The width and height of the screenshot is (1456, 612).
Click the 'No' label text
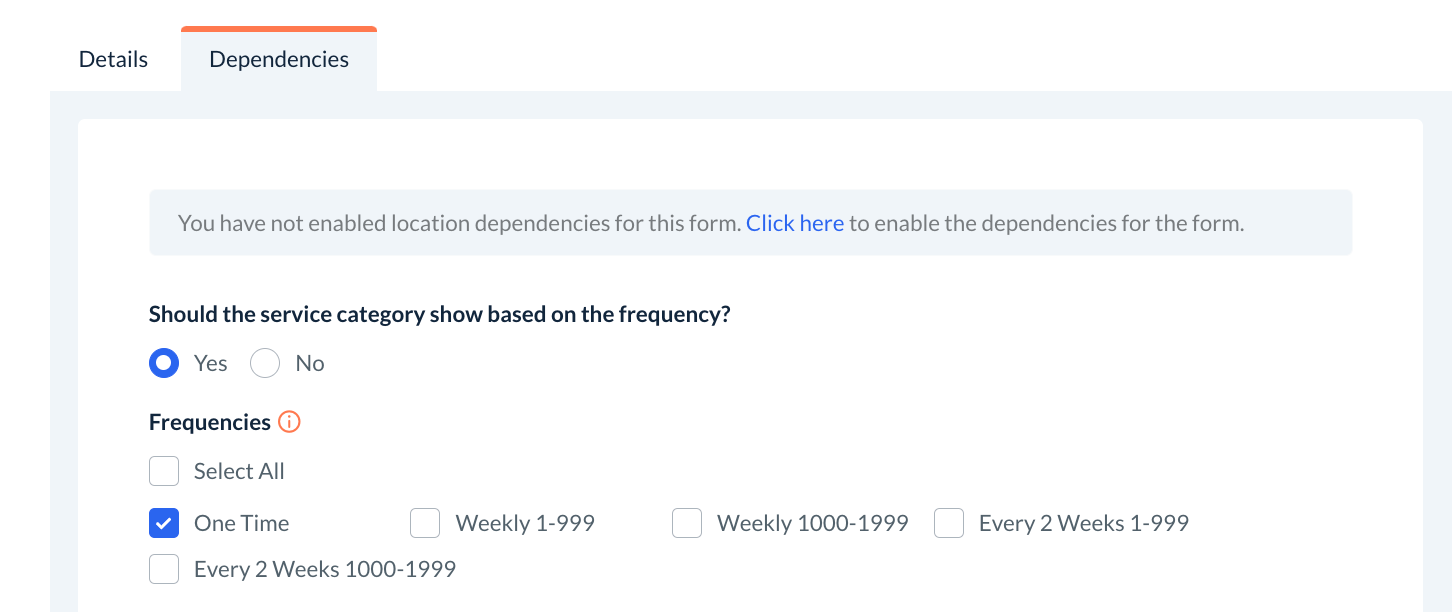coord(310,363)
